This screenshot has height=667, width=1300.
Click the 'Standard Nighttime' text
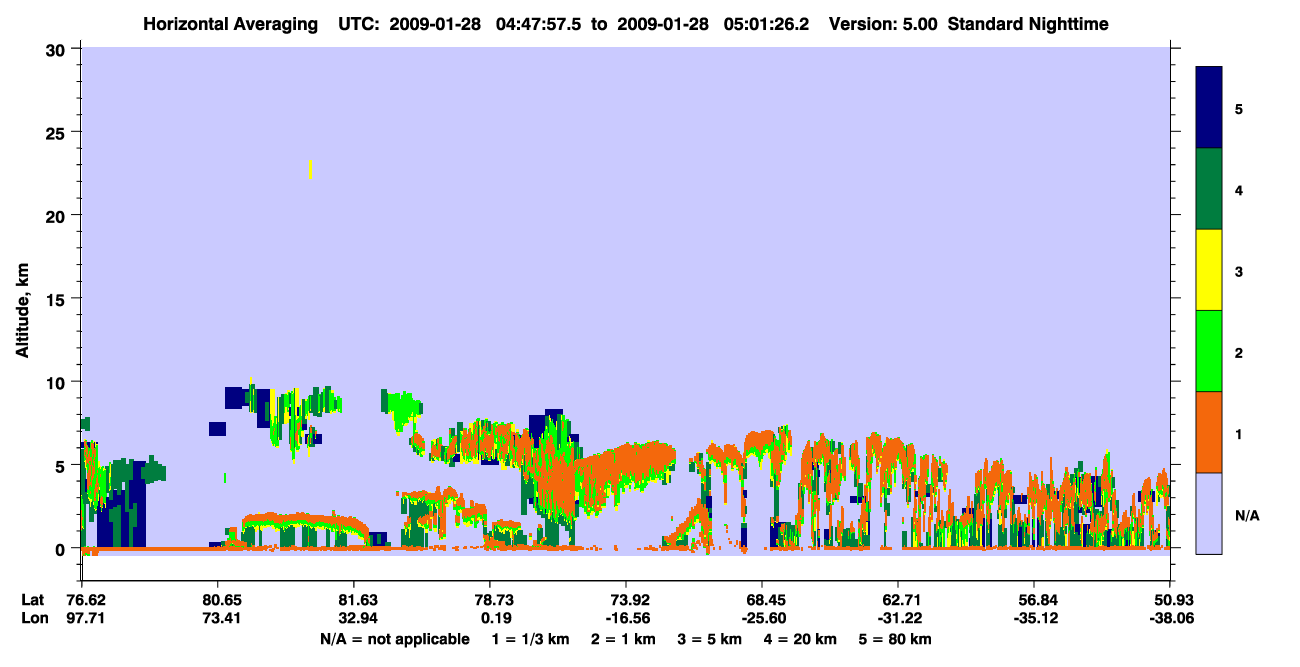1028,24
